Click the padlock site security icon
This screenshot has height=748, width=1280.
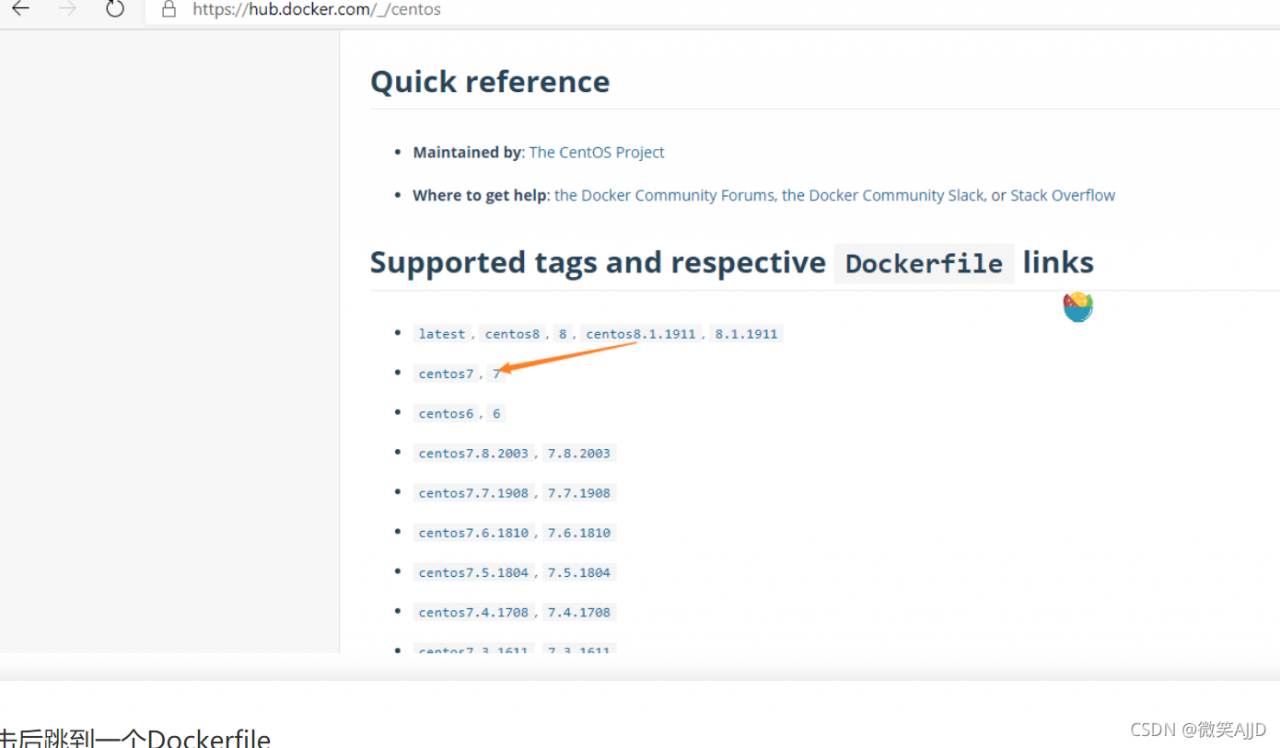click(x=169, y=9)
